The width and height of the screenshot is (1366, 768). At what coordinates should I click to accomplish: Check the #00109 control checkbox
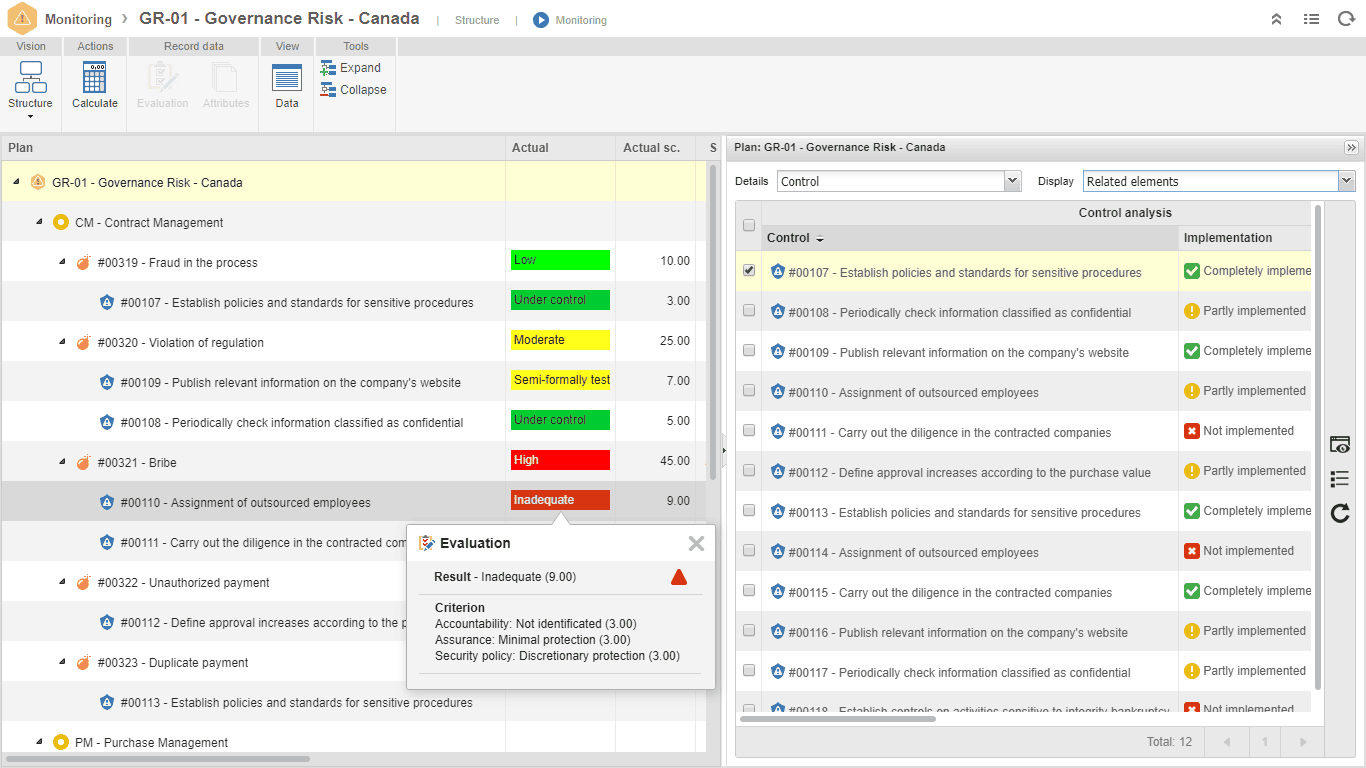click(x=749, y=350)
